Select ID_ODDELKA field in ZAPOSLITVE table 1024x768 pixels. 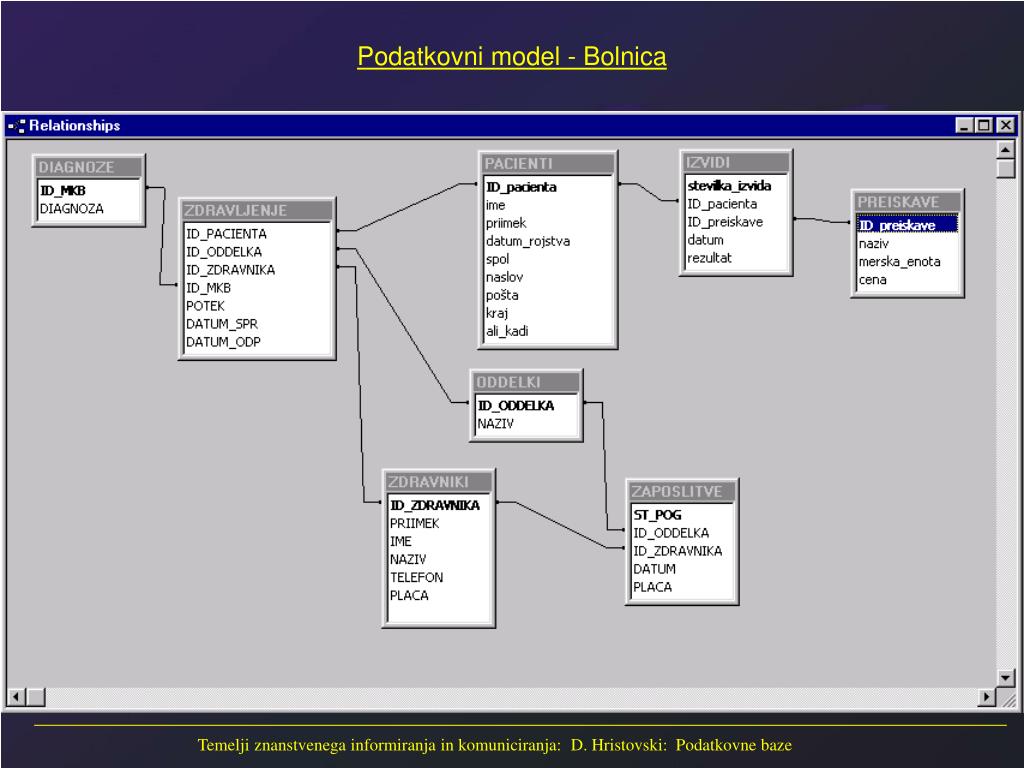coord(671,533)
